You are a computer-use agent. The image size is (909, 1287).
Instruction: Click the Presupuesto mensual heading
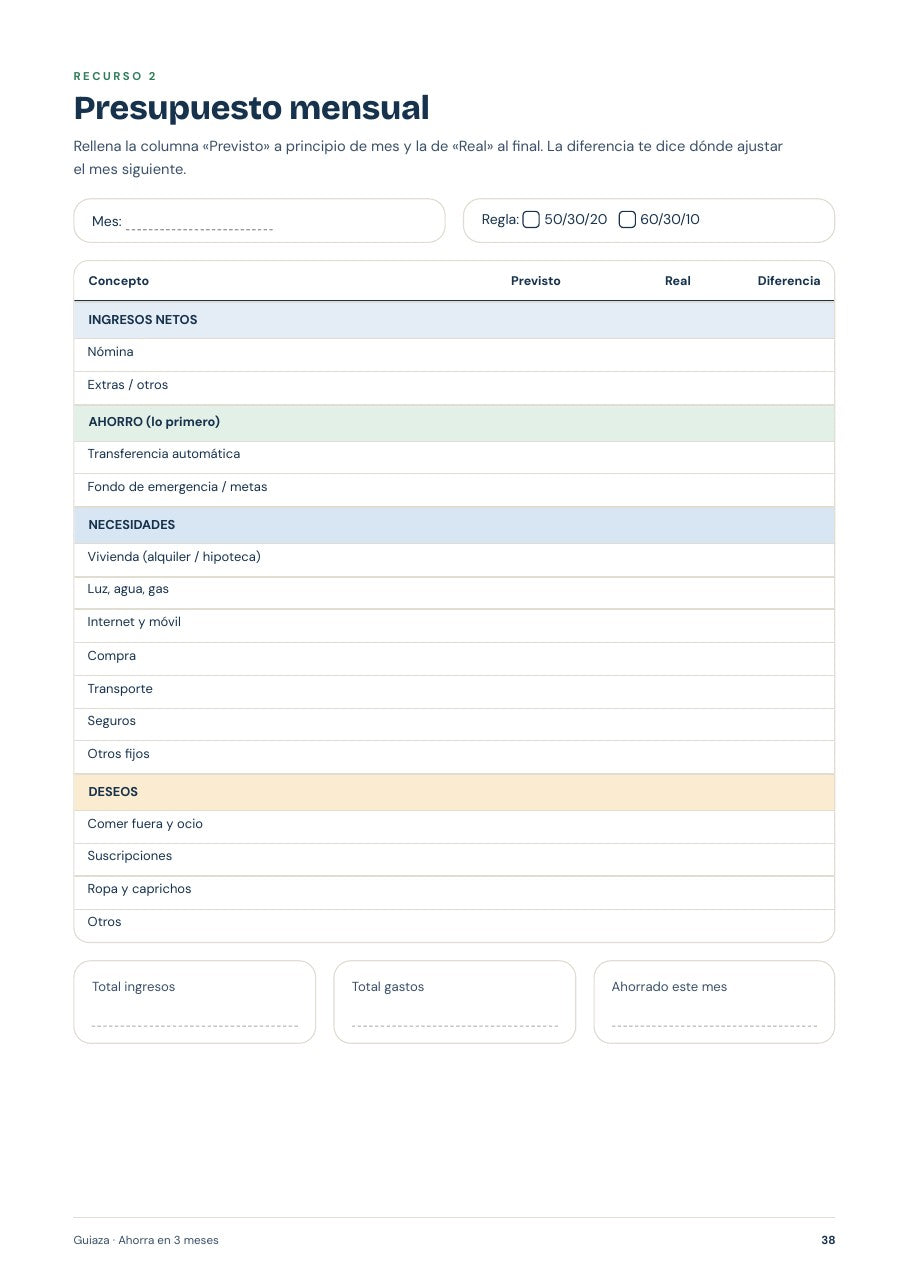[x=252, y=108]
